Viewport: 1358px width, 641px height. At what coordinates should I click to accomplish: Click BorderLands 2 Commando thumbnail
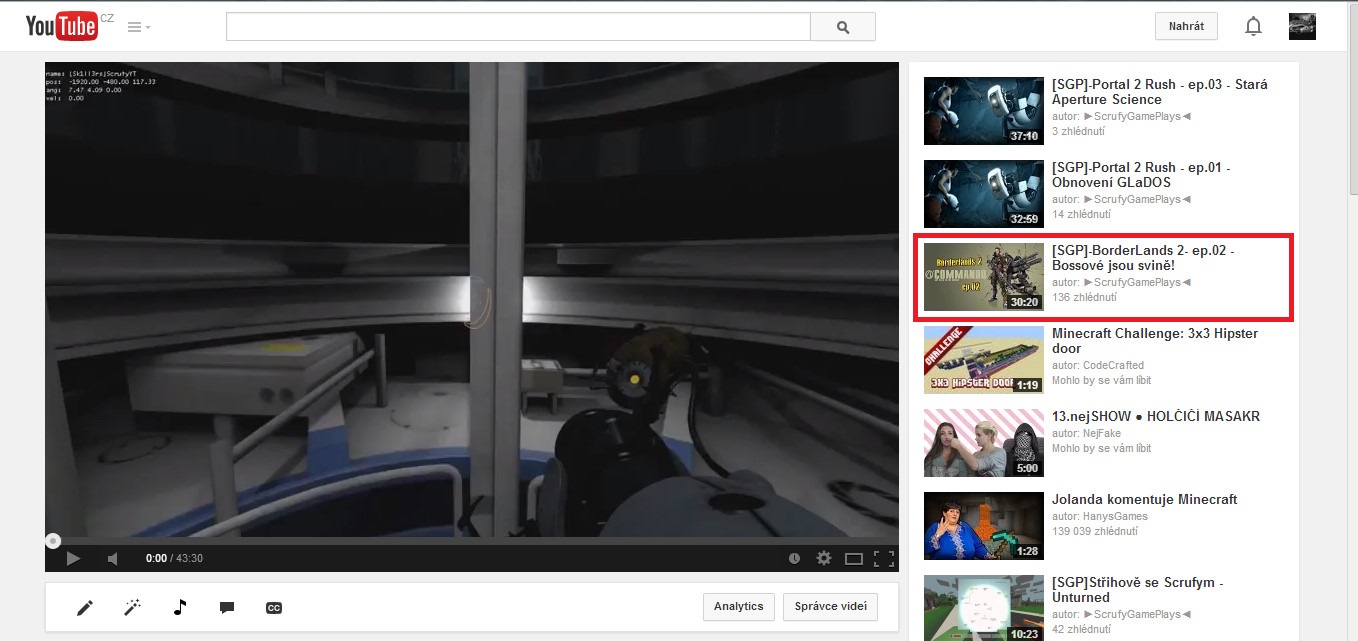click(x=984, y=277)
